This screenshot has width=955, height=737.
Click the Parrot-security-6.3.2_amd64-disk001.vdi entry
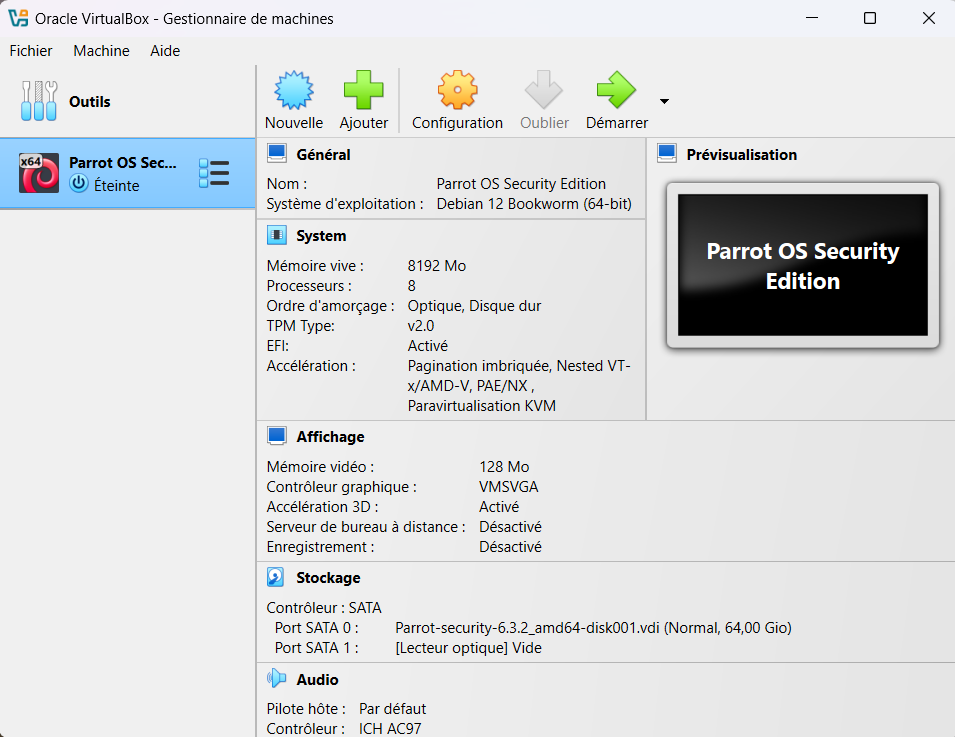[x=593, y=627]
